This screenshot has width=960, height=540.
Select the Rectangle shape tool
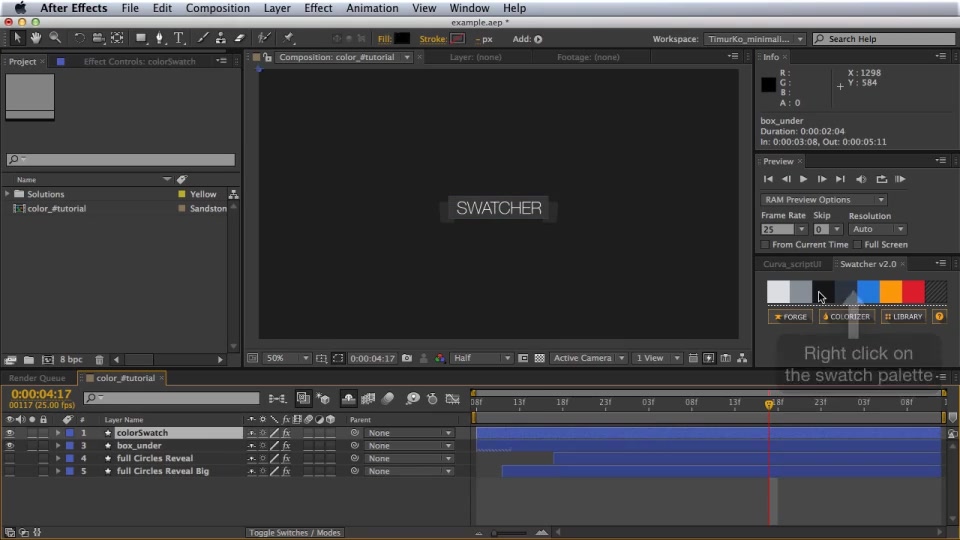[x=141, y=38]
